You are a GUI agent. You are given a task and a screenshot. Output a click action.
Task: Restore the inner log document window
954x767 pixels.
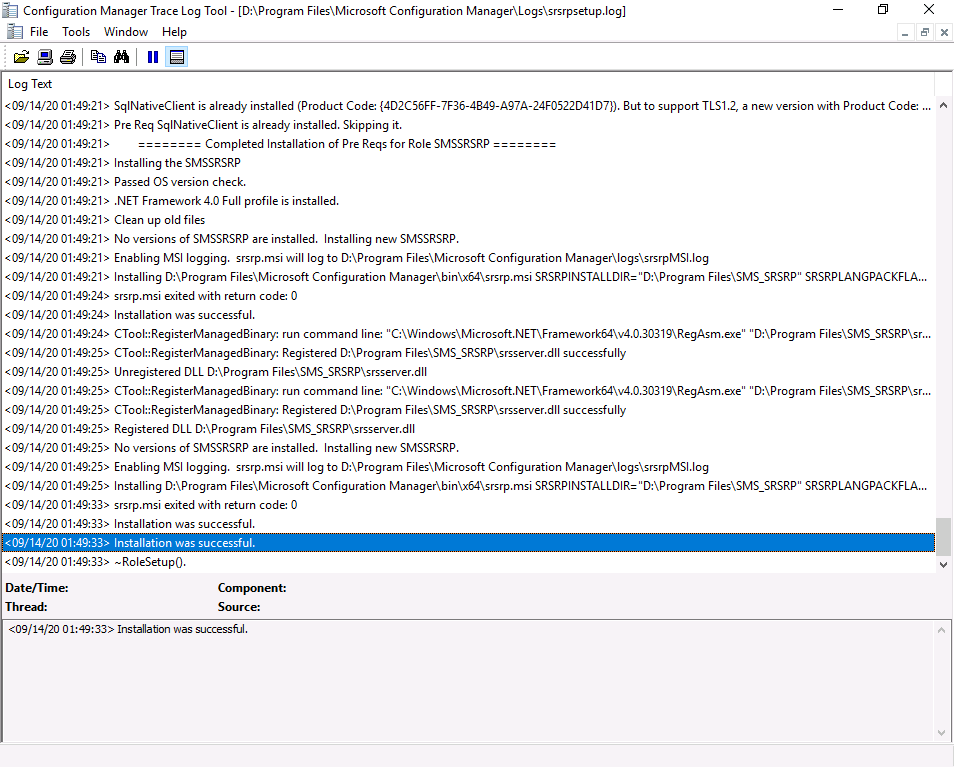[924, 33]
